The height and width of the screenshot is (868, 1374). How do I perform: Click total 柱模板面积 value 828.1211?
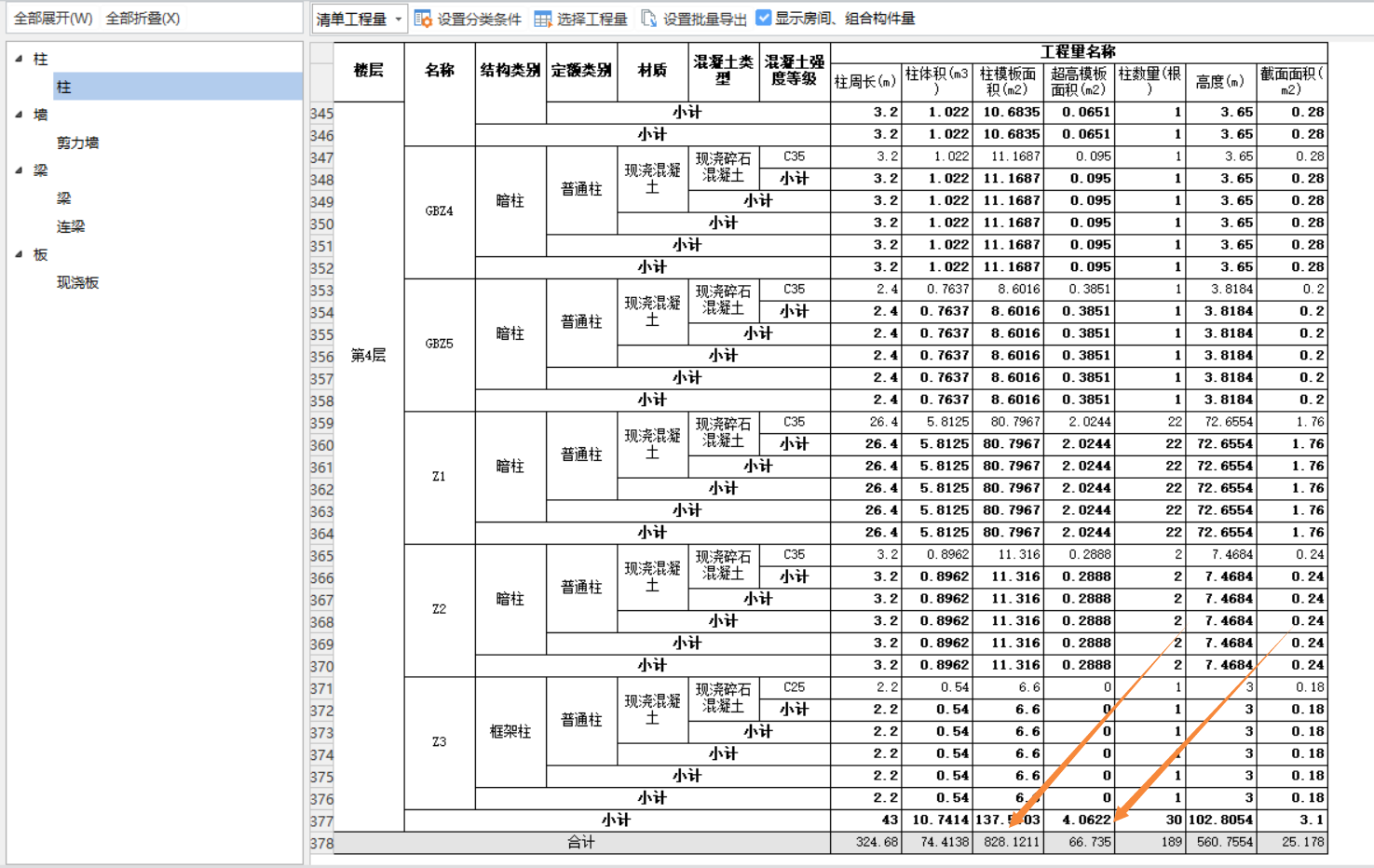1008,843
